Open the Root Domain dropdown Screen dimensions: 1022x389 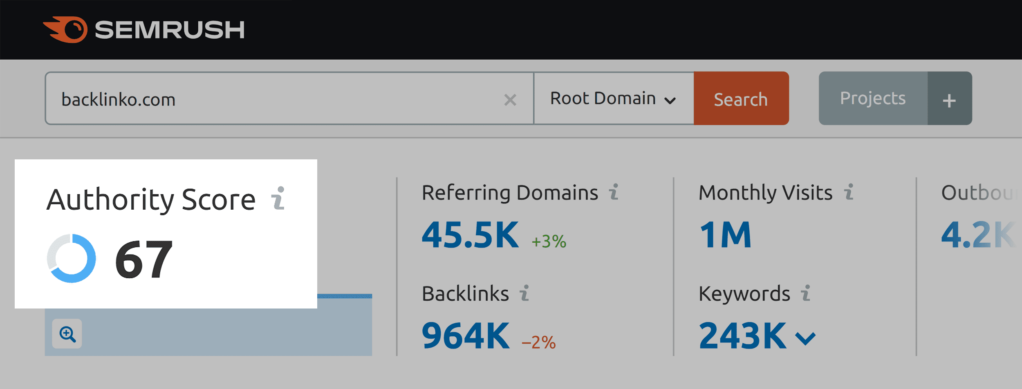coord(613,98)
